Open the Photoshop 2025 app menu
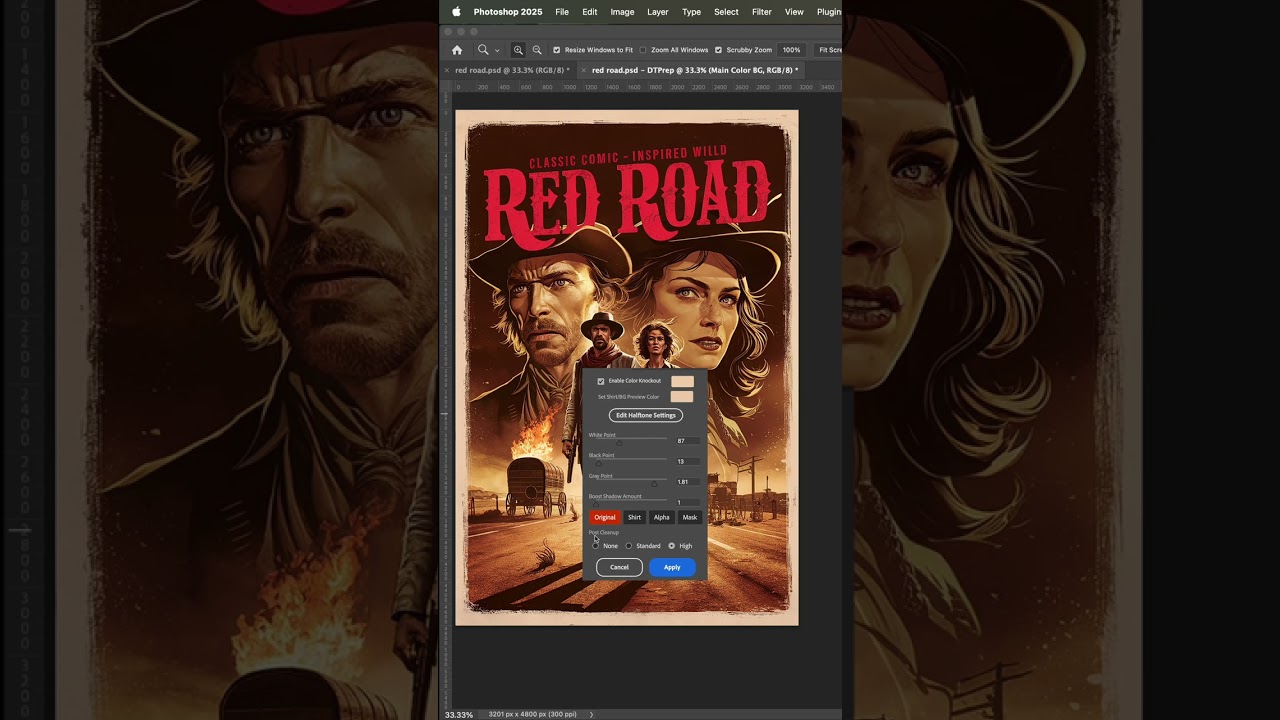Screen dimensions: 1280x720 pos(508,12)
